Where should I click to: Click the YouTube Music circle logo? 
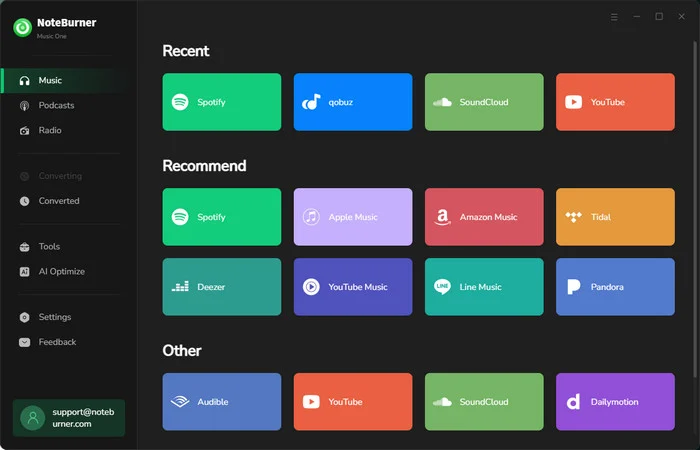(311, 287)
